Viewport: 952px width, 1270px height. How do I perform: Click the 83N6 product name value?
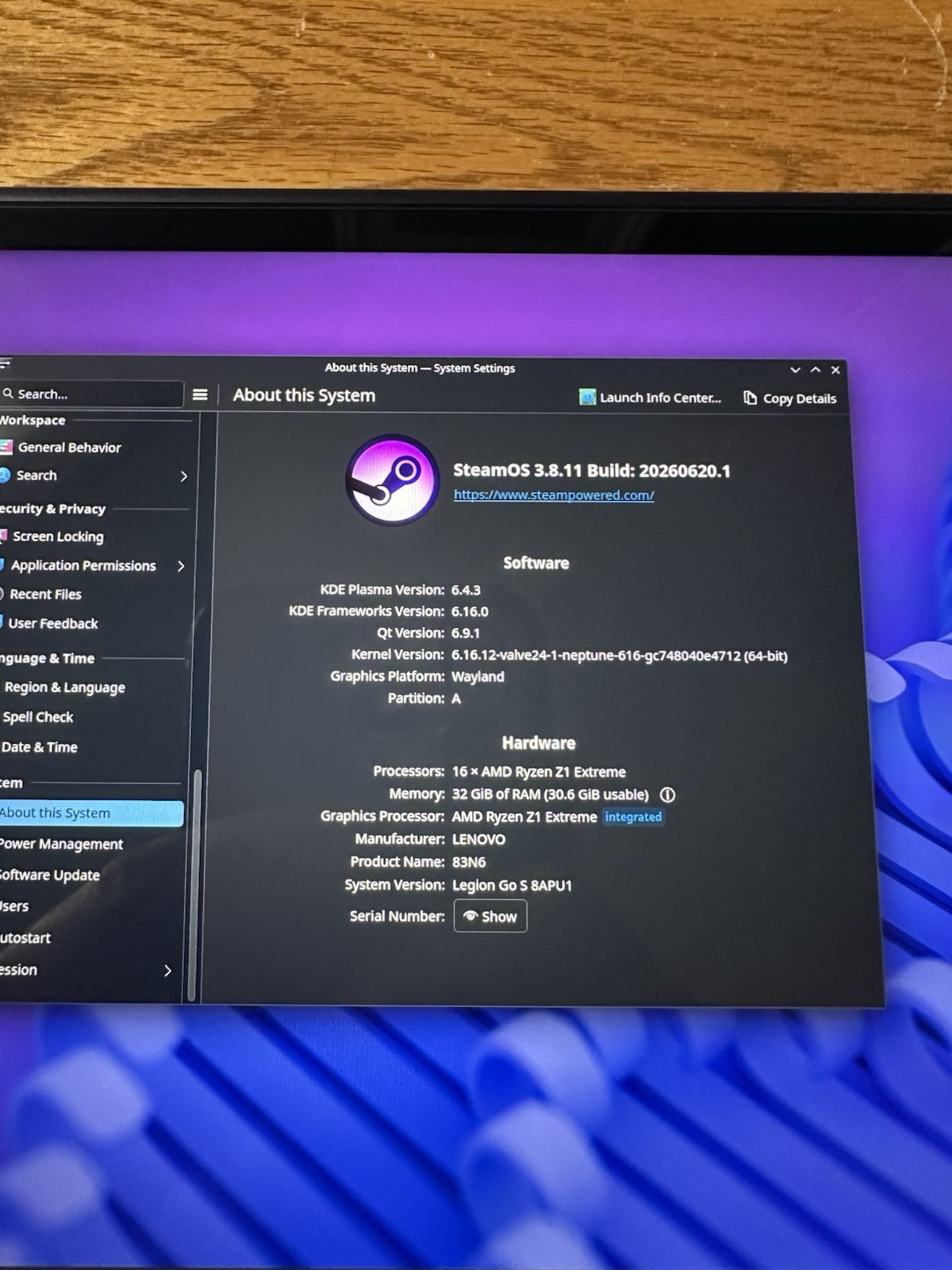tap(469, 862)
